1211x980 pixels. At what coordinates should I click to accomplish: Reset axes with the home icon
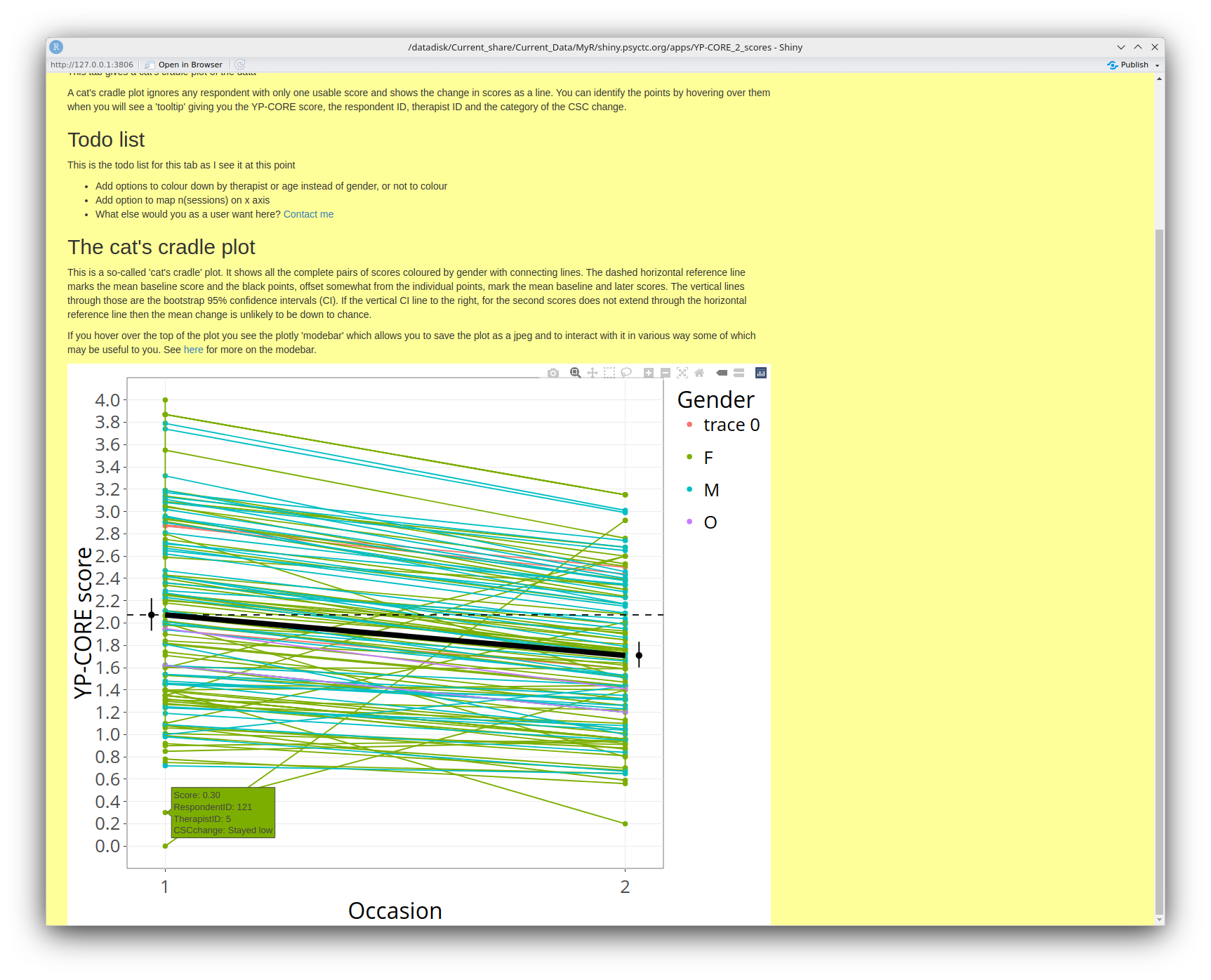[x=699, y=373]
